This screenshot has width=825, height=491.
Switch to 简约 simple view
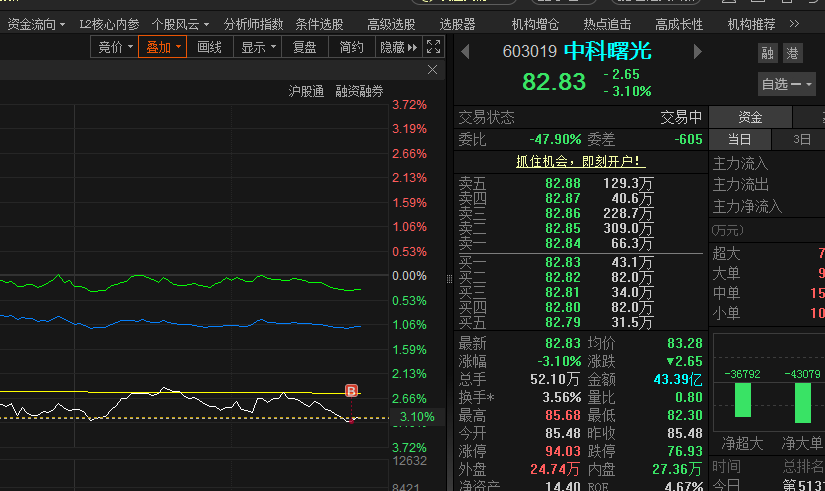(351, 47)
